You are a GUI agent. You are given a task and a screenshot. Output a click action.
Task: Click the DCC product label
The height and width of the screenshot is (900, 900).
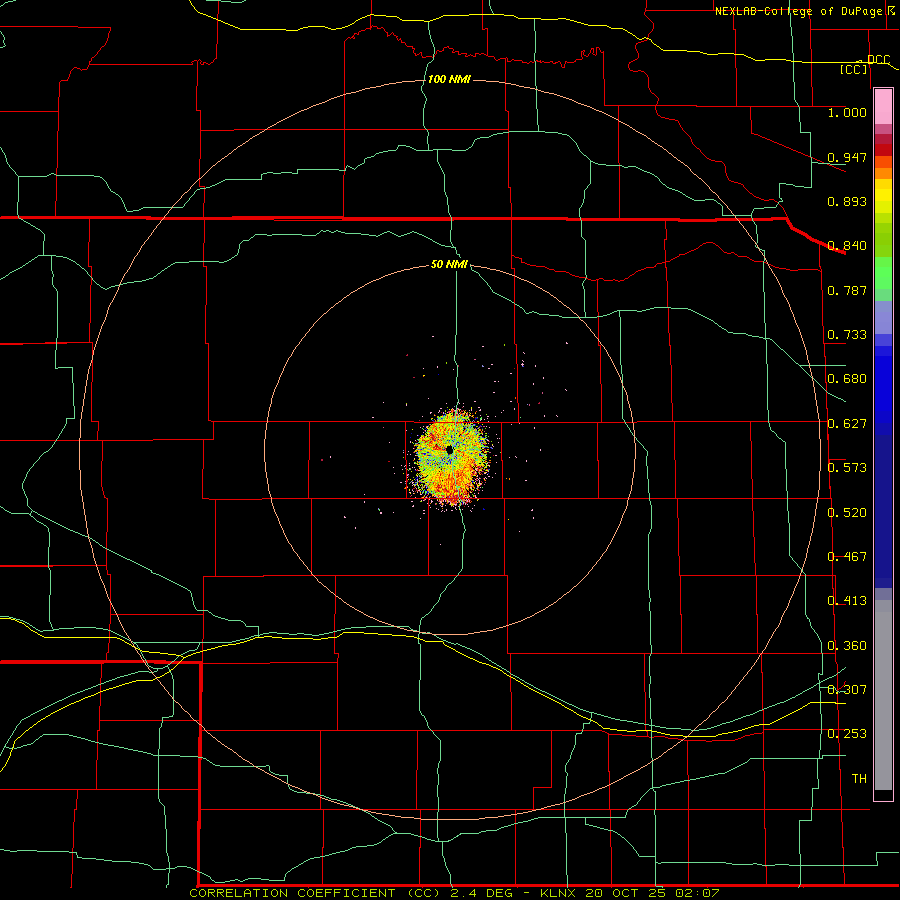coord(878,59)
